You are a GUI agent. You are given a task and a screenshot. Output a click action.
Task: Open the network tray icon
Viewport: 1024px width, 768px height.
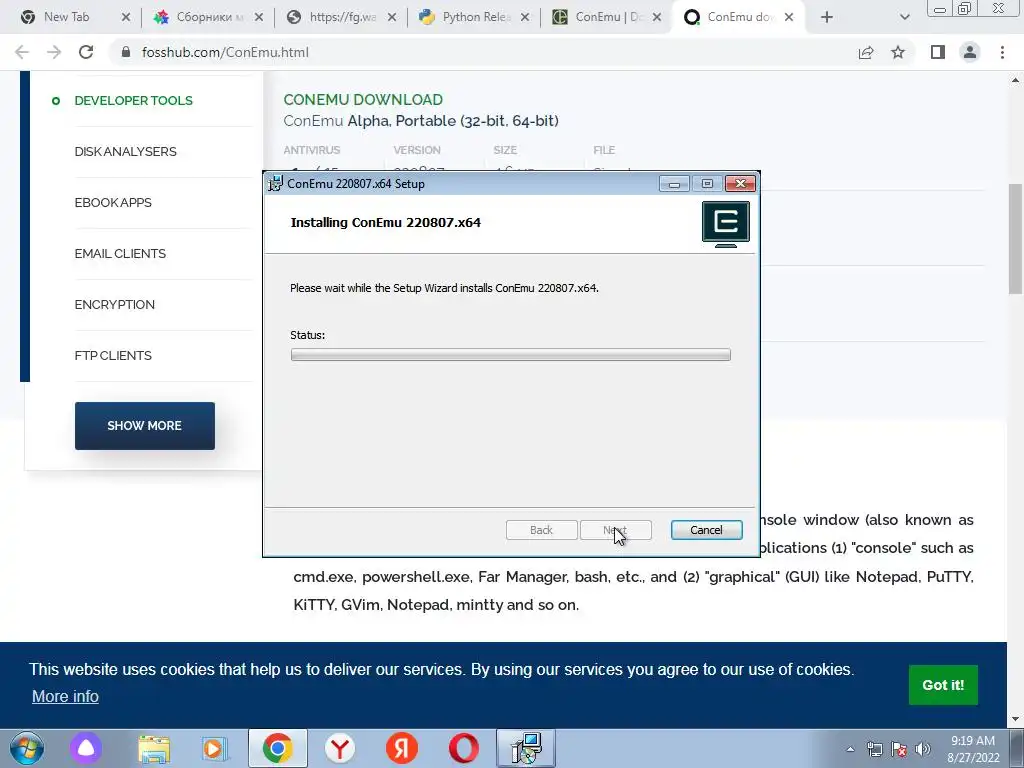[874, 749]
